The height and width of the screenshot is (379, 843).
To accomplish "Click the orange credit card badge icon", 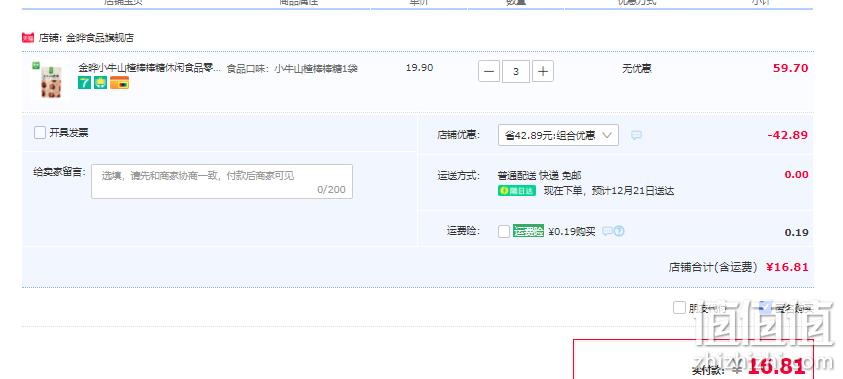I will tap(119, 83).
